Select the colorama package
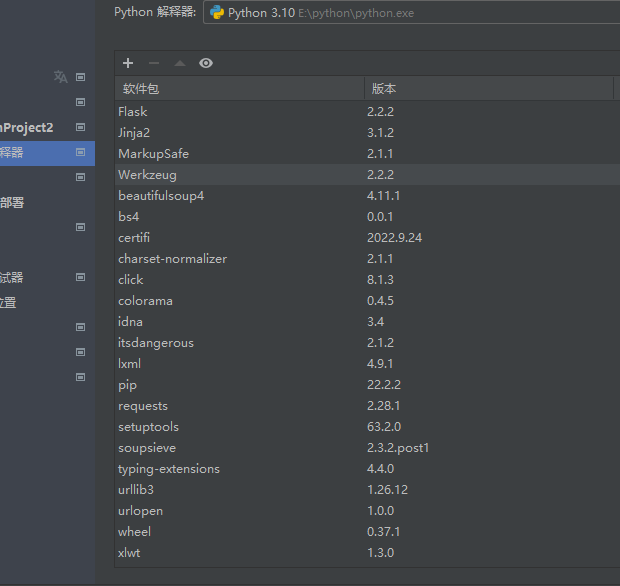Screen dimensions: 620x586 tap(367, 301)
